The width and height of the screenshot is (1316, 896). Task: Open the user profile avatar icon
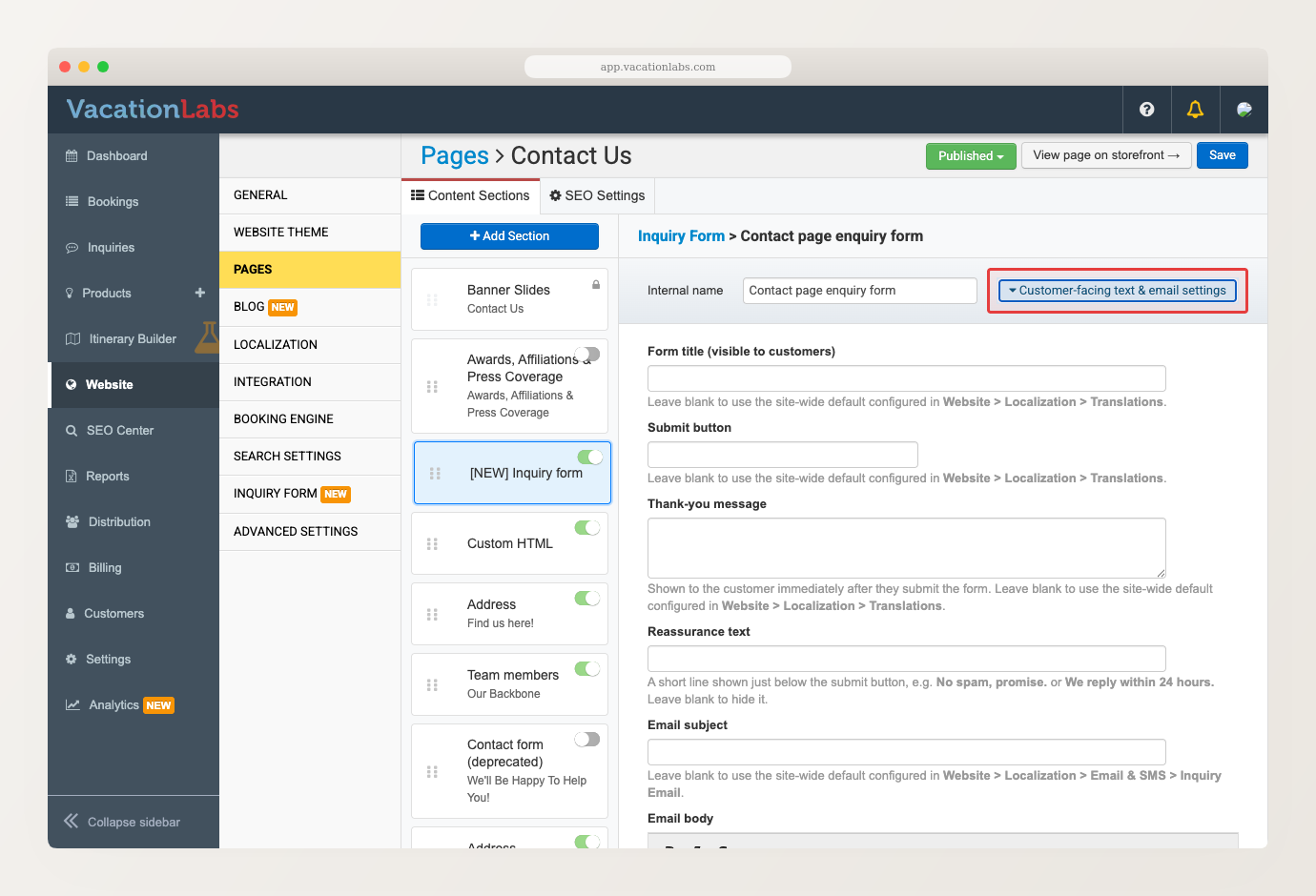[1244, 110]
